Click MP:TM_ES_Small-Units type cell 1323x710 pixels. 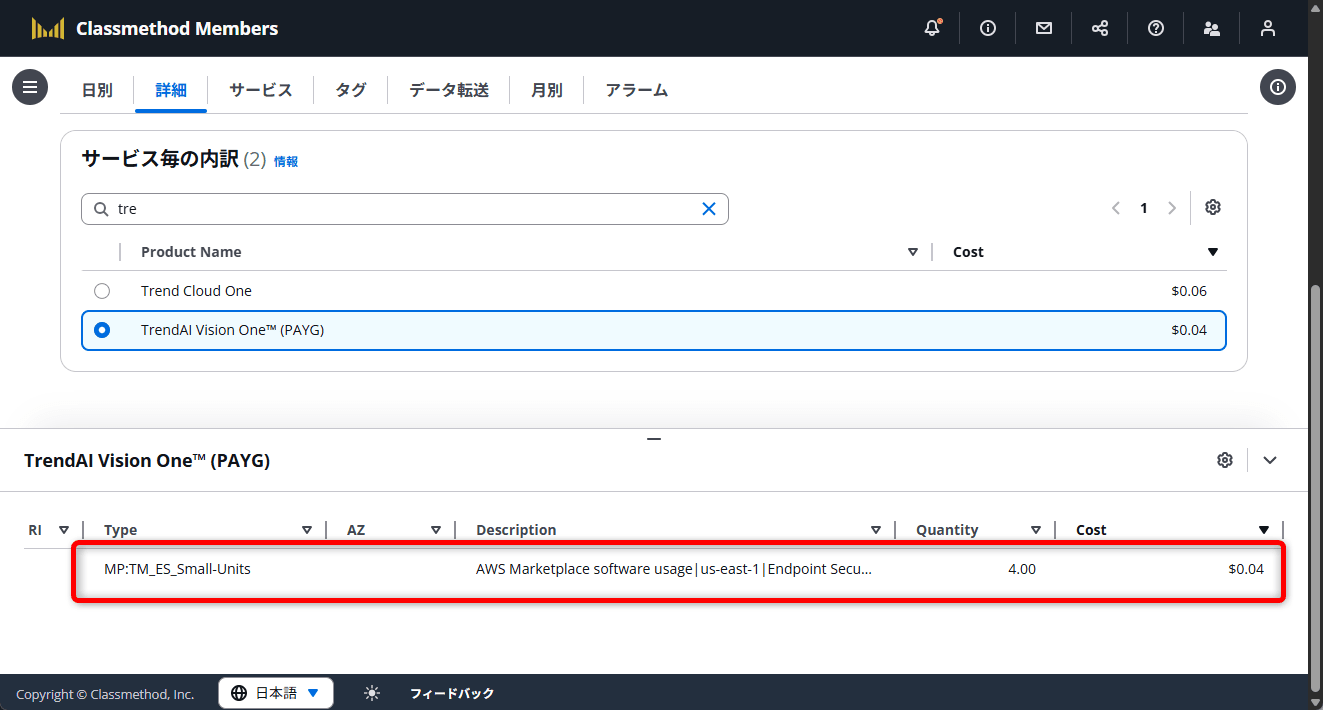tap(177, 569)
